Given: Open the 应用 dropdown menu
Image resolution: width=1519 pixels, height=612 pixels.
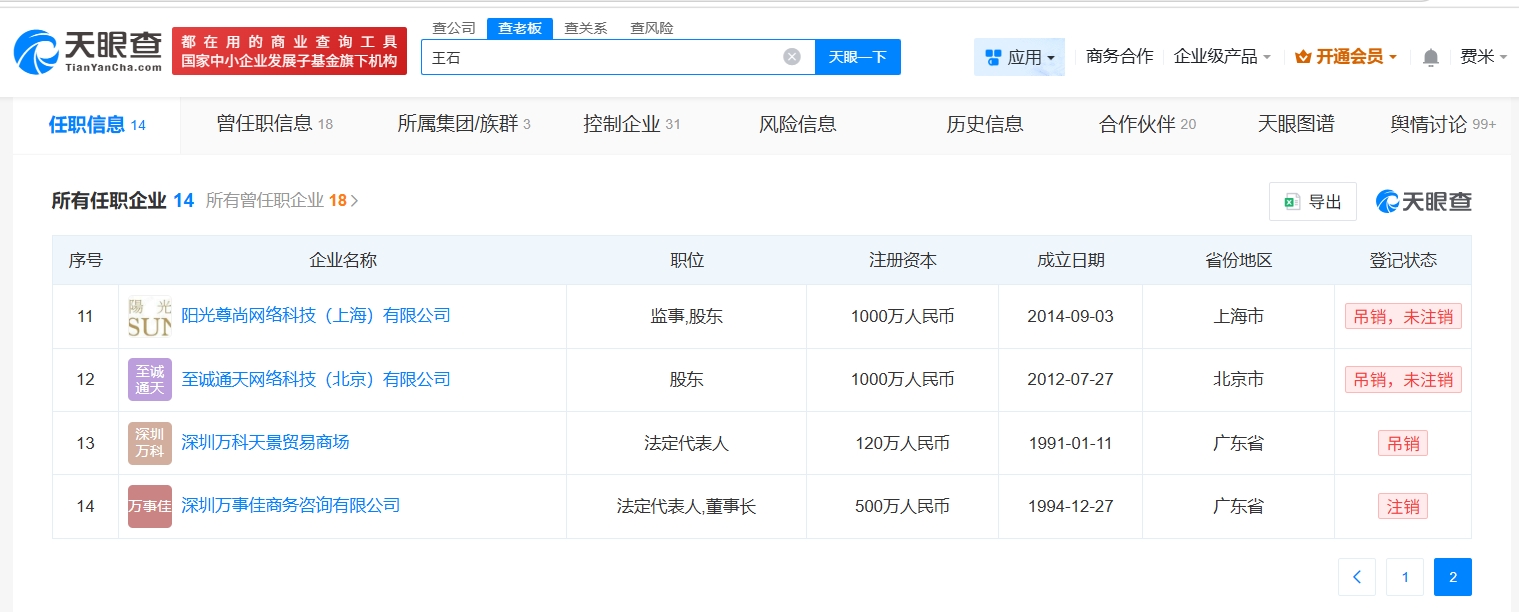Looking at the screenshot, I should [x=1019, y=57].
